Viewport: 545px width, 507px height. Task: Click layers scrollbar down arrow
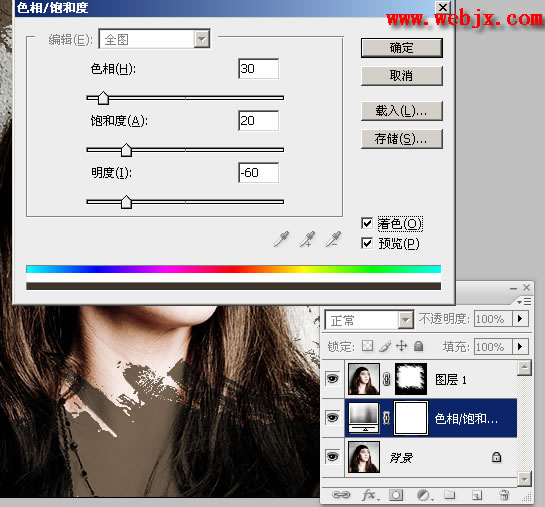coord(524,479)
